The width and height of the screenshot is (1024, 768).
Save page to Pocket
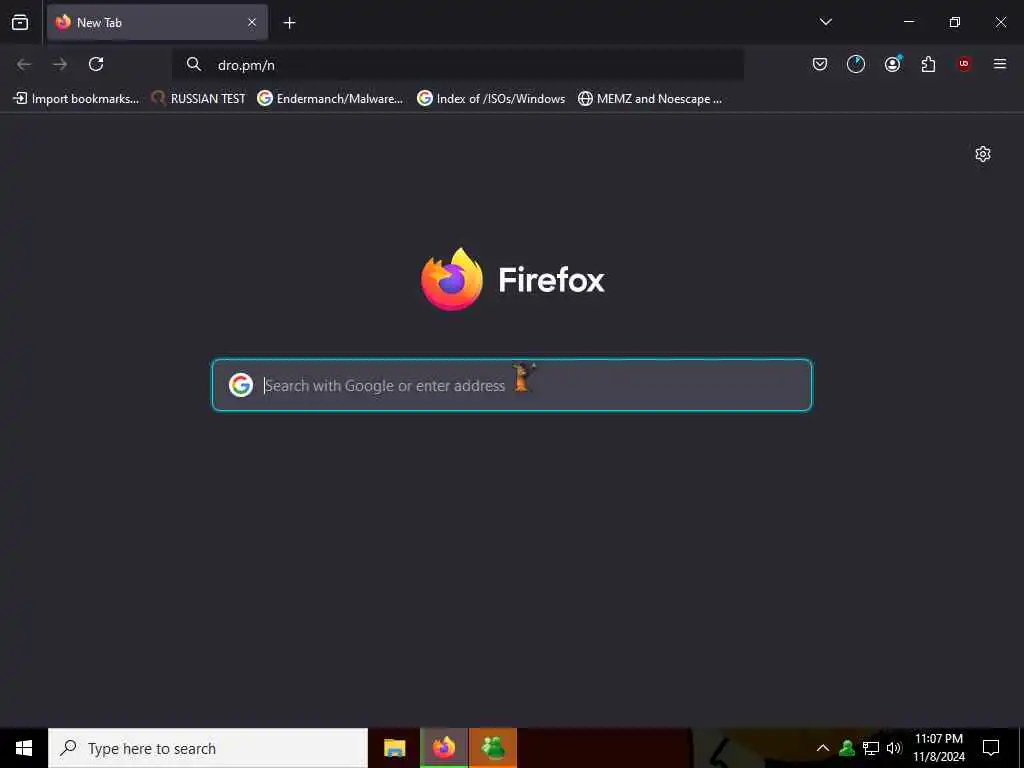tap(820, 64)
